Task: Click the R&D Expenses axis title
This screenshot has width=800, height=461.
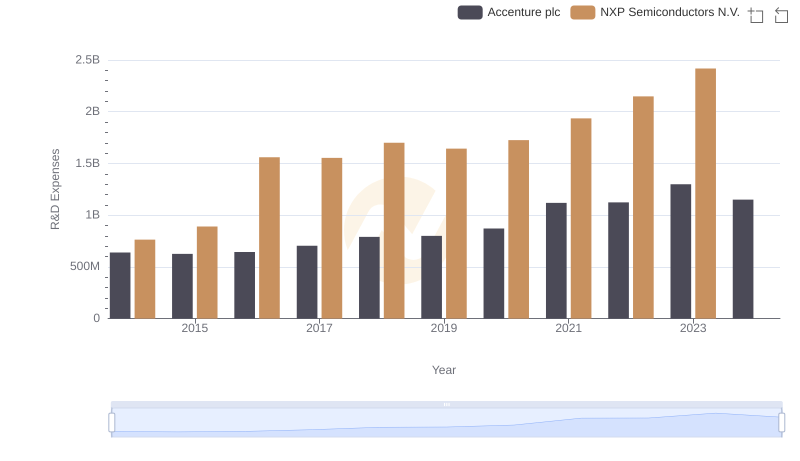Action: pos(55,189)
